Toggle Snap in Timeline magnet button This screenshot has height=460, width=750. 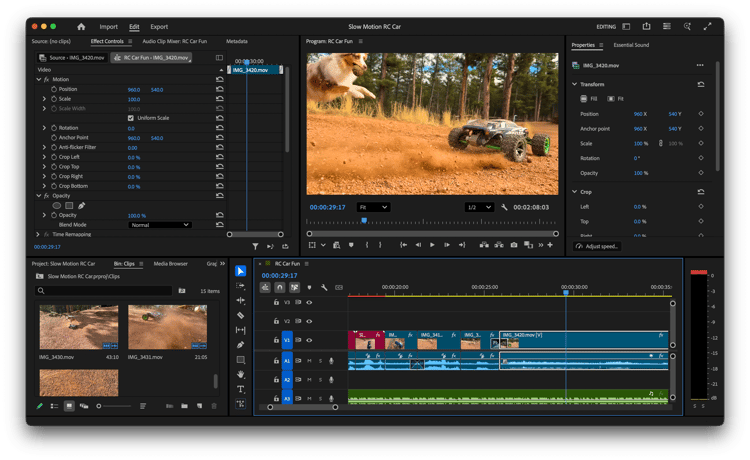click(280, 287)
